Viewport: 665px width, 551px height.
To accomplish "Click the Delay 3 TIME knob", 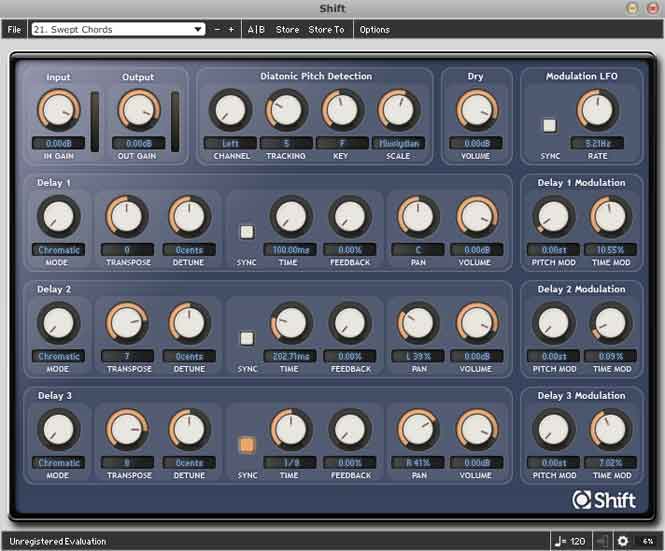I will [291, 429].
